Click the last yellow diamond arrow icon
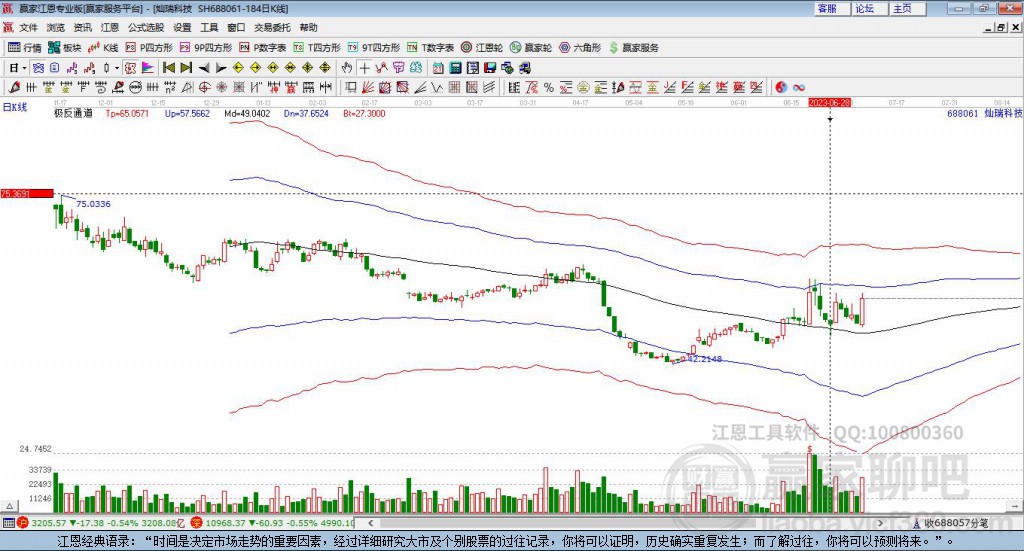Screen dimensions: 1024x551 tap(325, 68)
